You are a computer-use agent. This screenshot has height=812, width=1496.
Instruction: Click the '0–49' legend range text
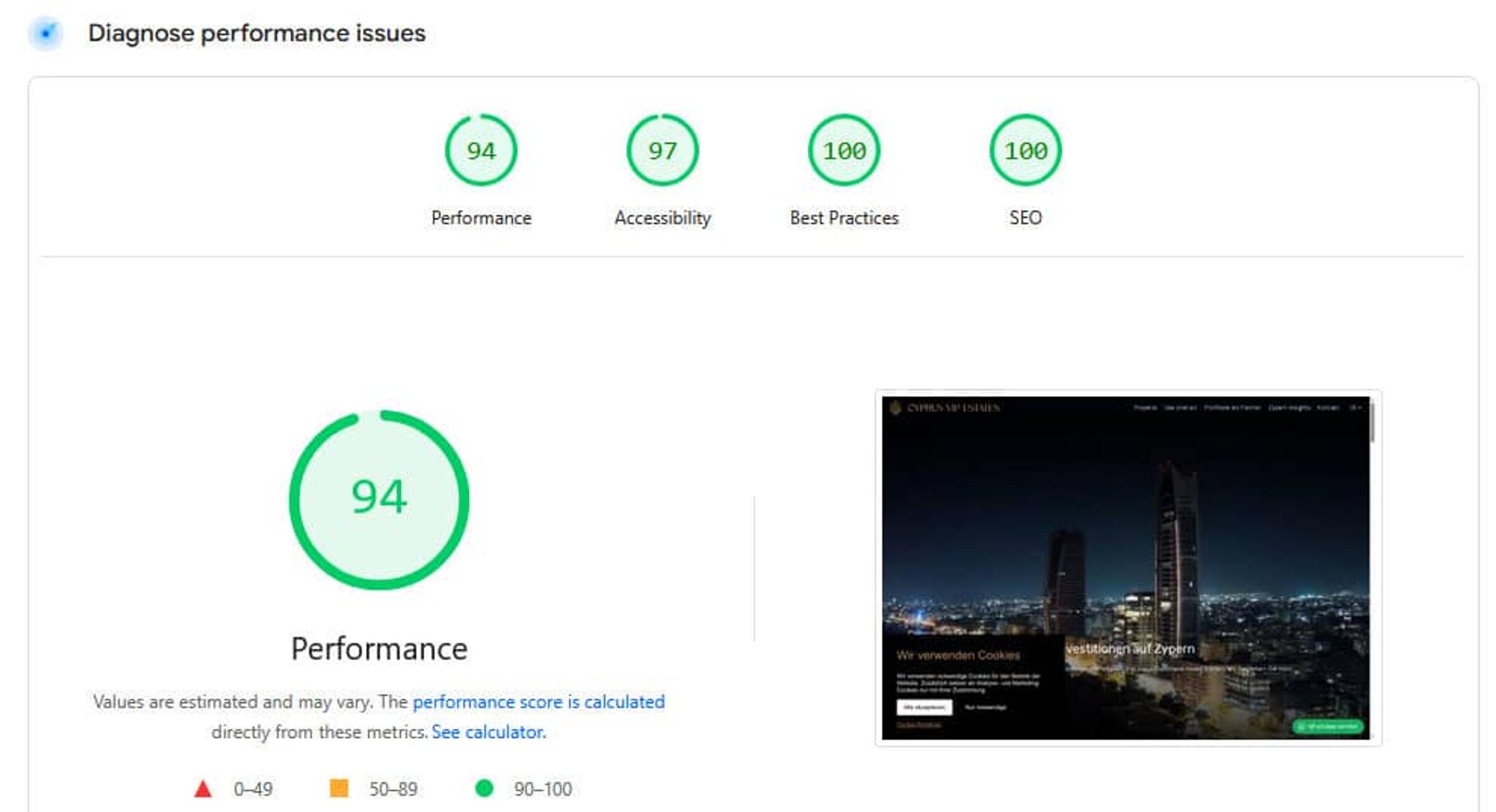253,789
